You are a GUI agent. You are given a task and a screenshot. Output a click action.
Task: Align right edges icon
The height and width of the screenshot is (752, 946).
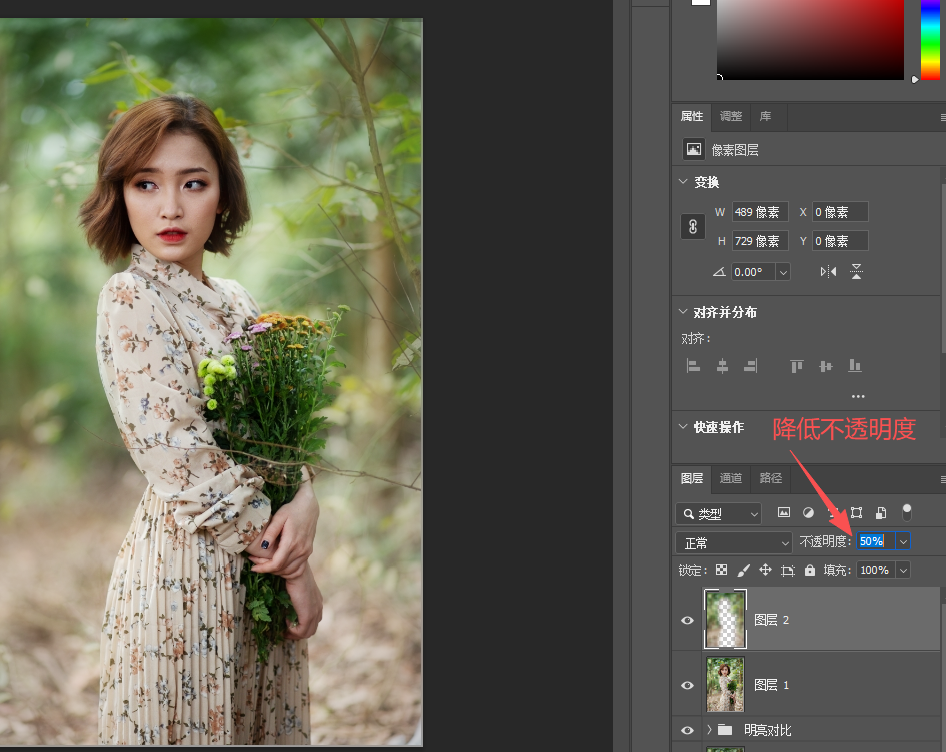tap(751, 366)
